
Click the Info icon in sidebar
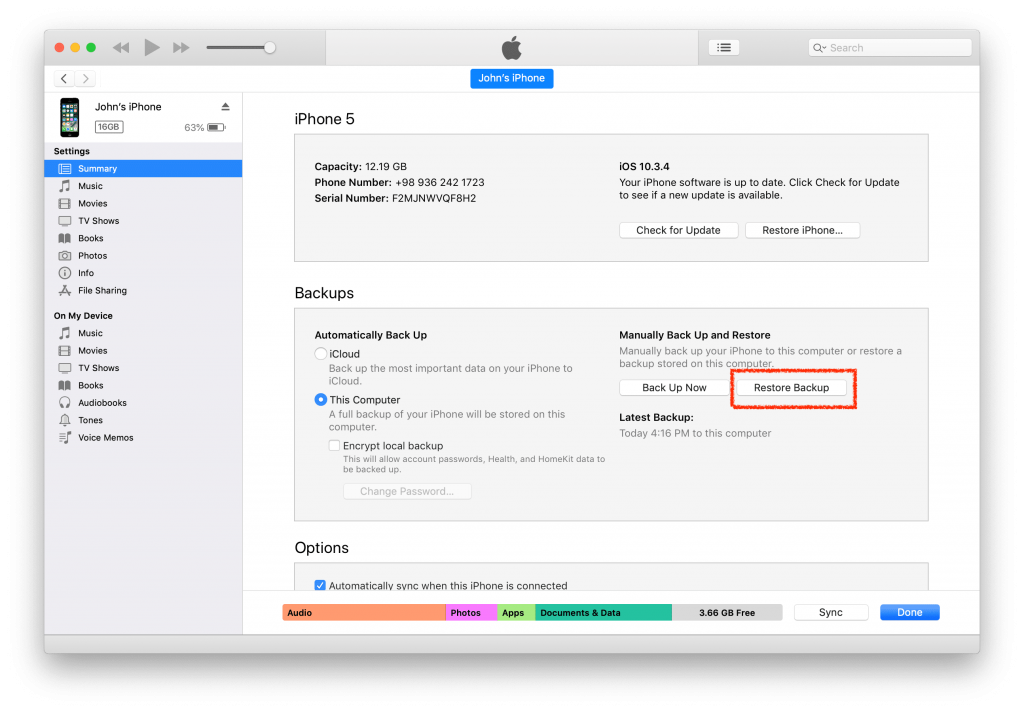65,273
